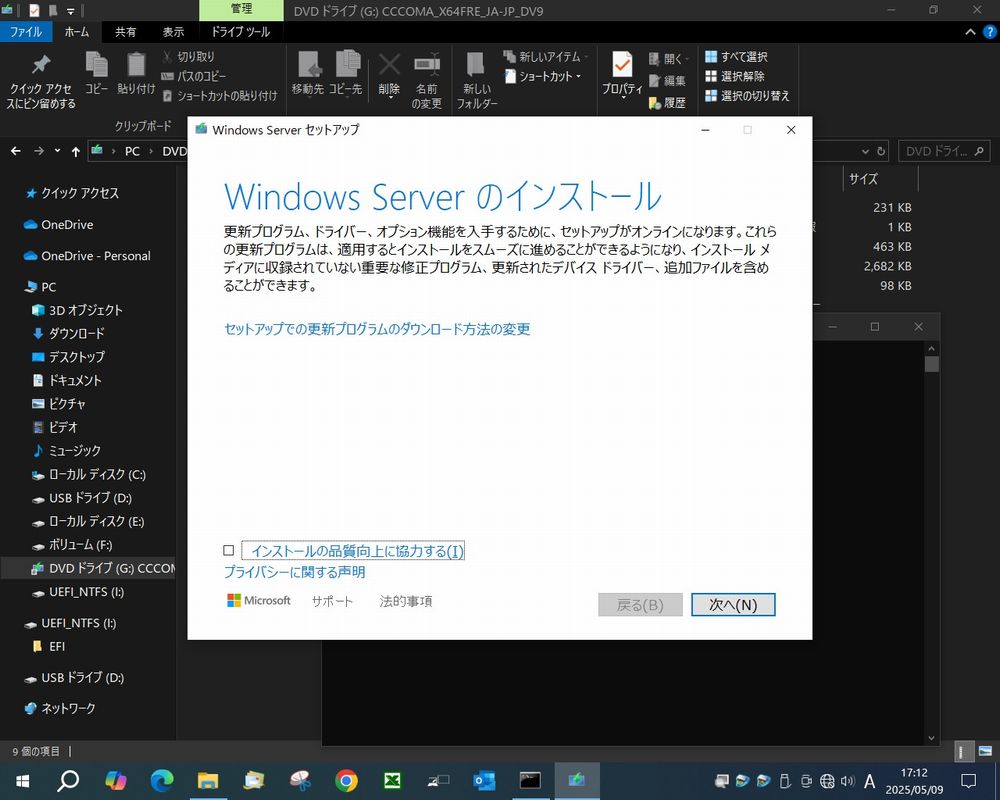Open セットアップでの更新プログラムのダウンロード方法の変更 link

[x=377, y=329]
